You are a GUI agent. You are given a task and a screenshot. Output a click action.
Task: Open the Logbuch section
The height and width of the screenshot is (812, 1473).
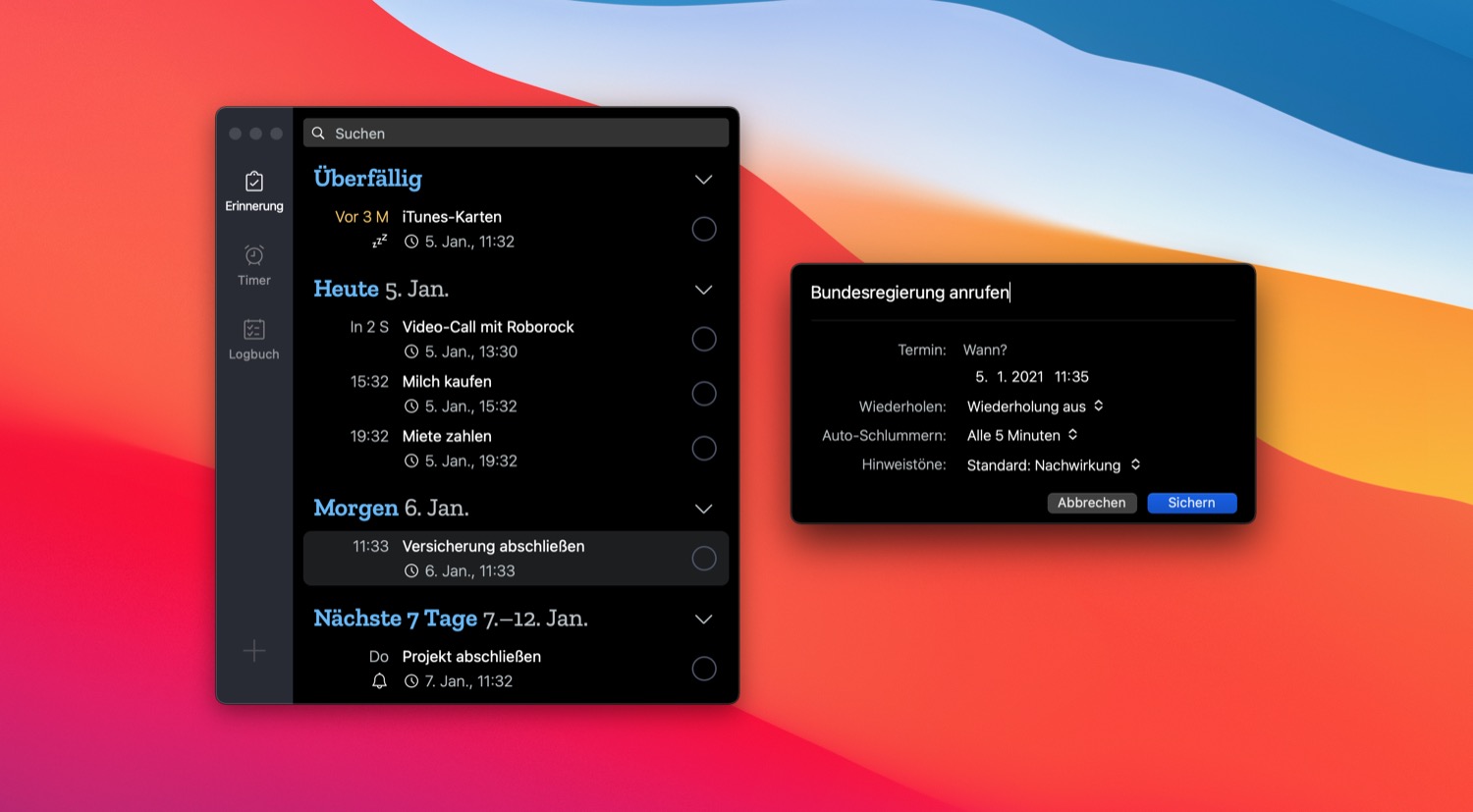(x=253, y=339)
